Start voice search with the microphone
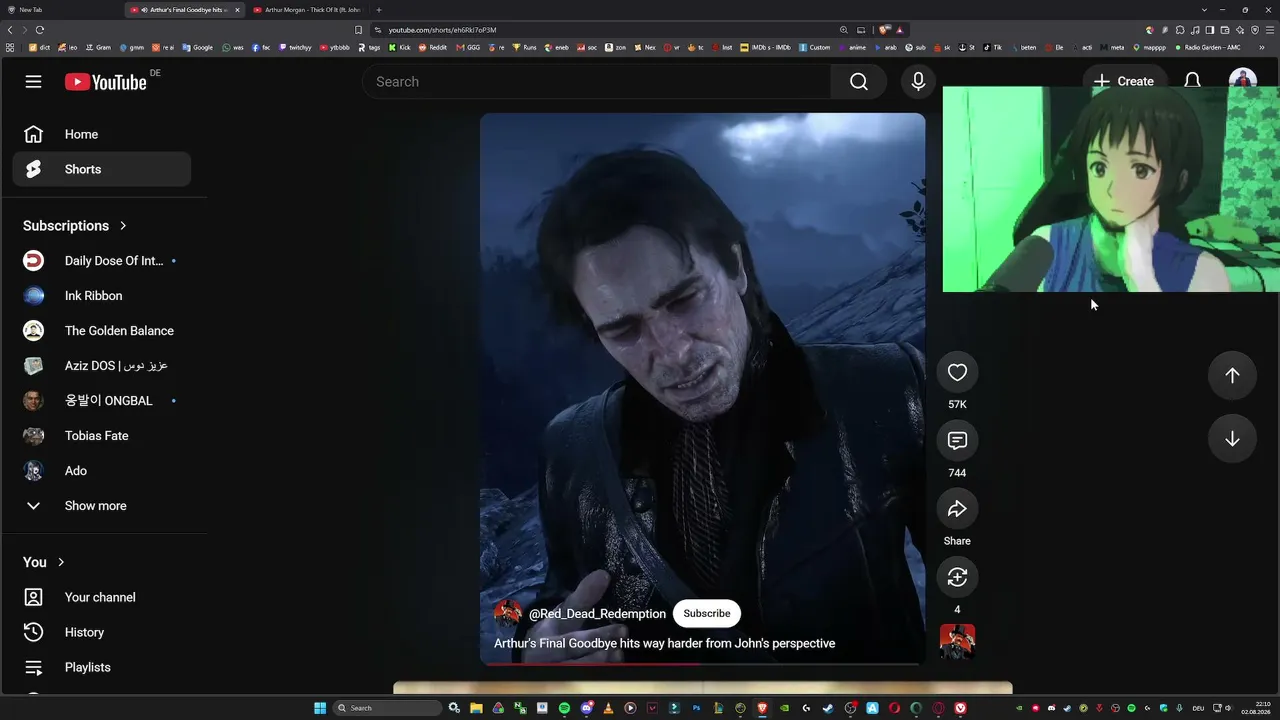 click(918, 82)
